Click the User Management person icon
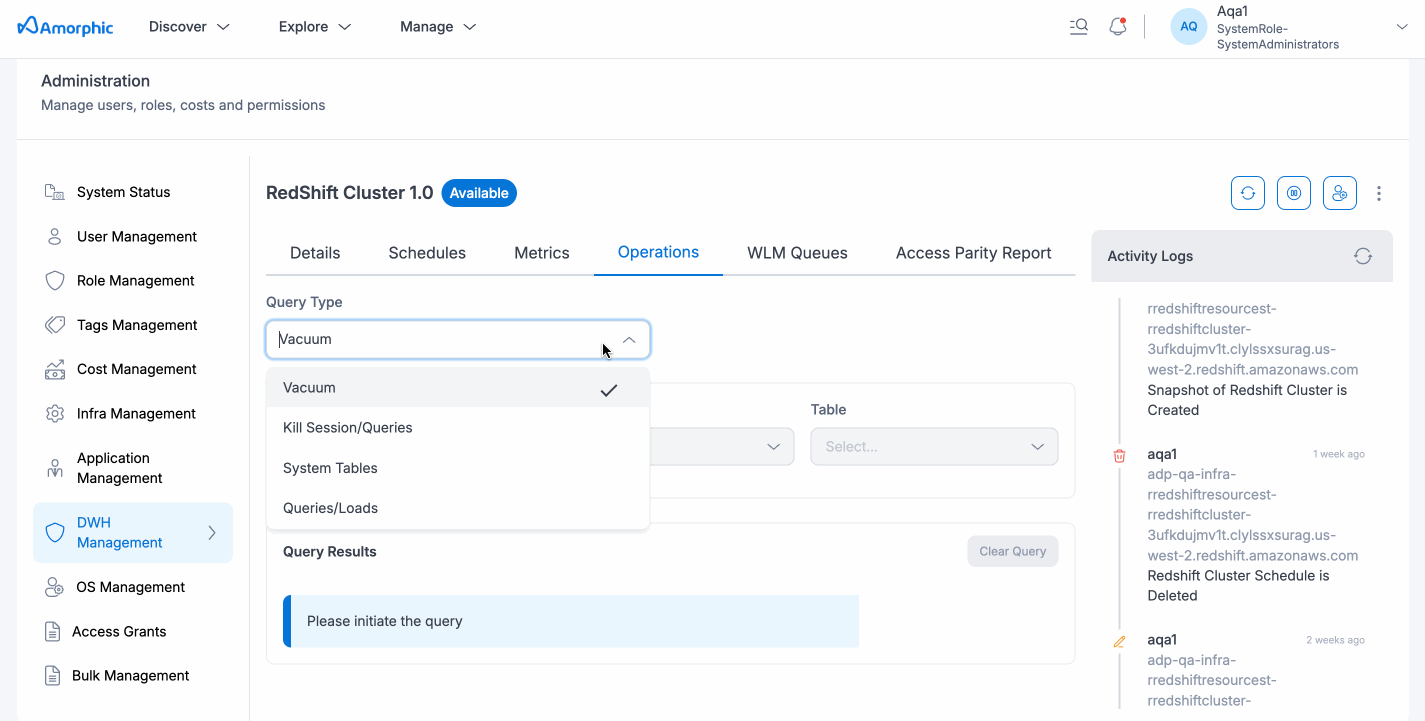Image resolution: width=1425 pixels, height=721 pixels. tap(54, 237)
